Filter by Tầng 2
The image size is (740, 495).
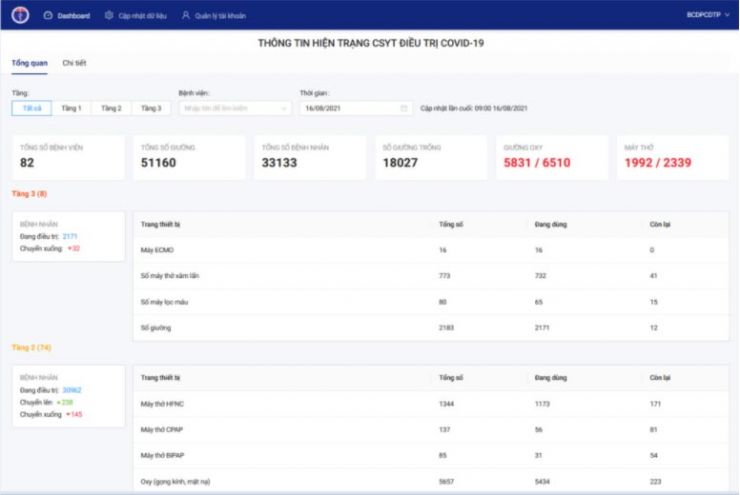(111, 108)
